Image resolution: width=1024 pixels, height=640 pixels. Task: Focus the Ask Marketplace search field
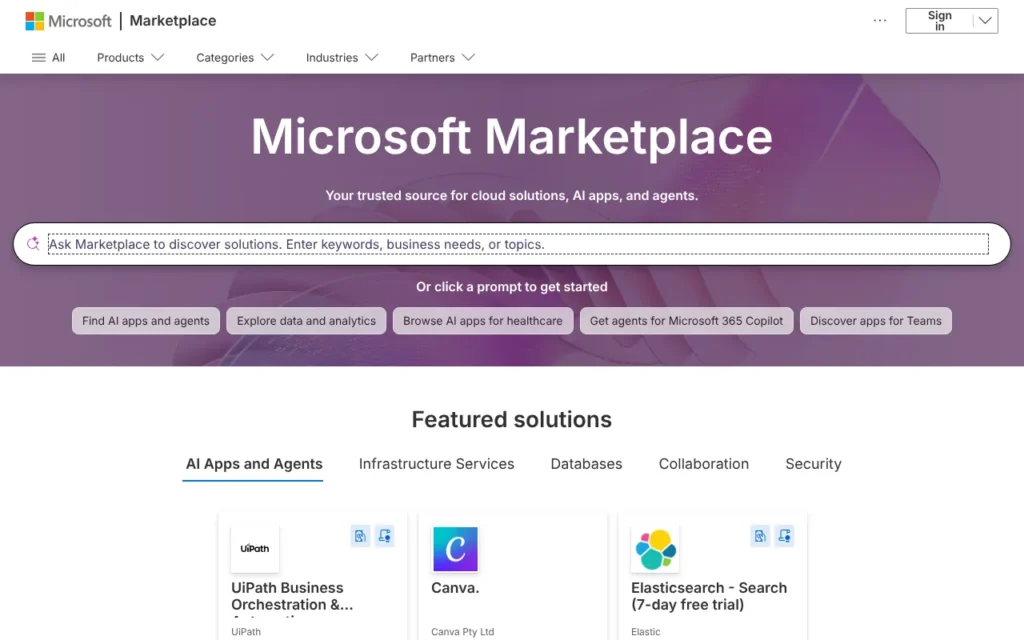point(518,244)
